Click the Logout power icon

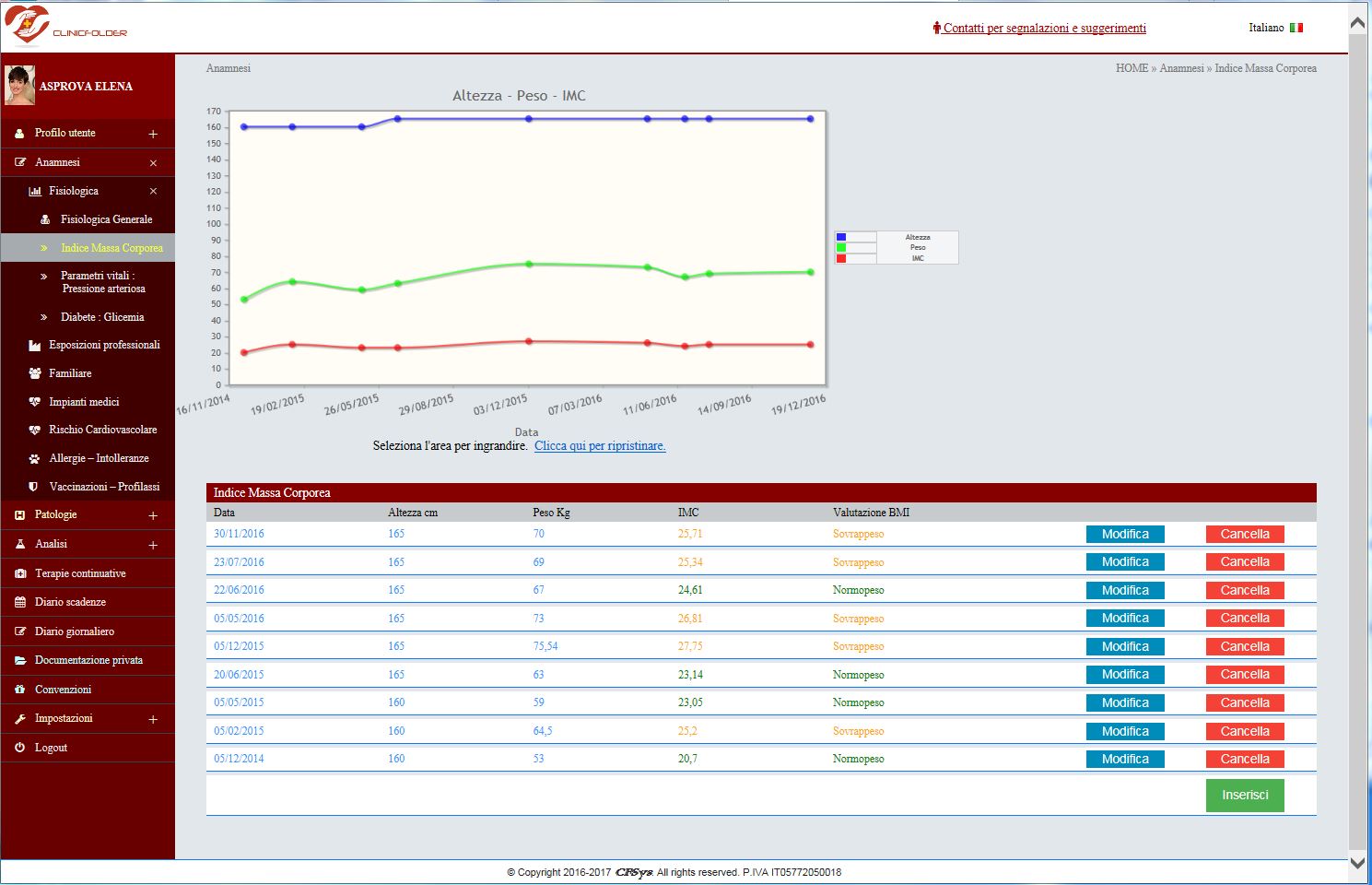pos(19,748)
